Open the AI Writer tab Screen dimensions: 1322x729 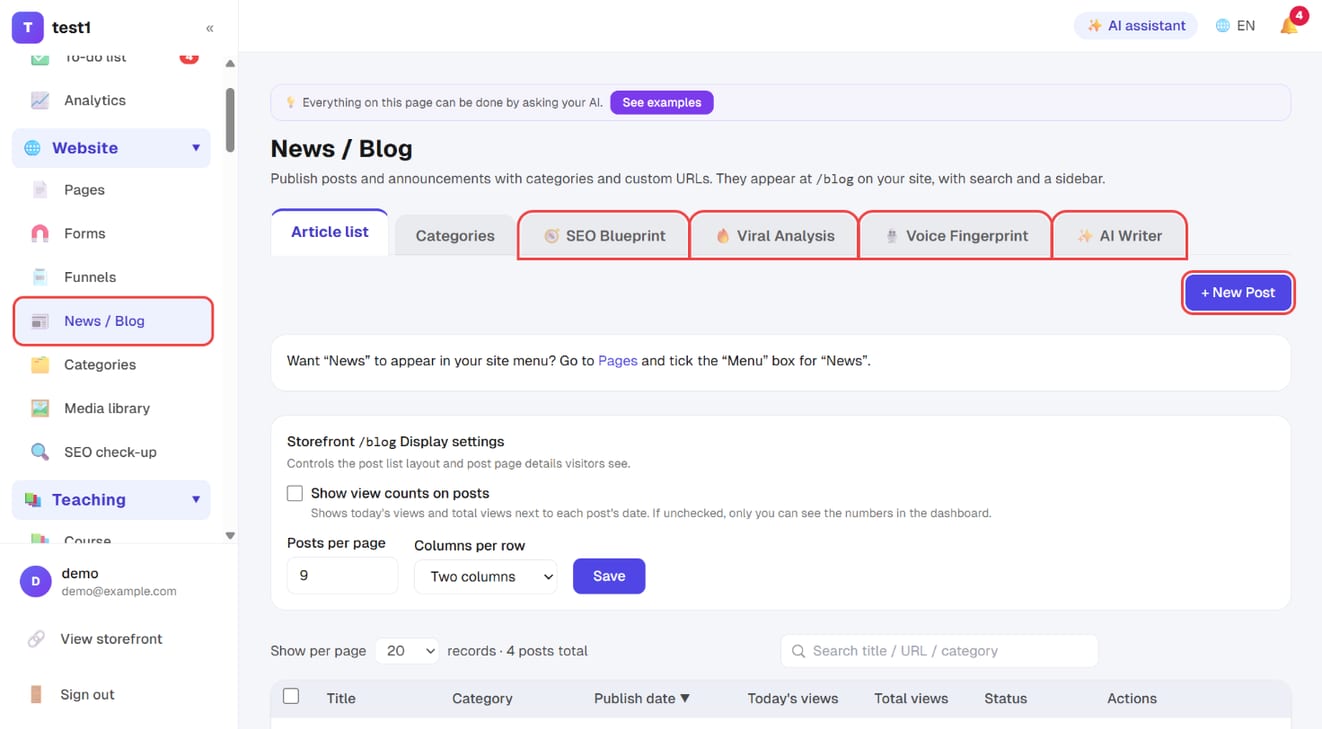coord(1120,236)
